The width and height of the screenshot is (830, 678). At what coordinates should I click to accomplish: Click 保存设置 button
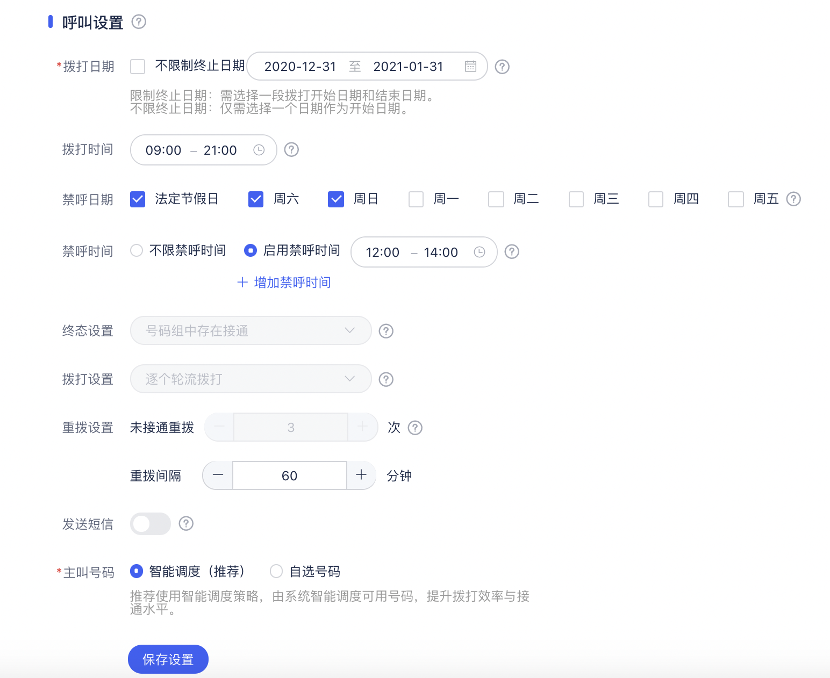click(x=168, y=659)
